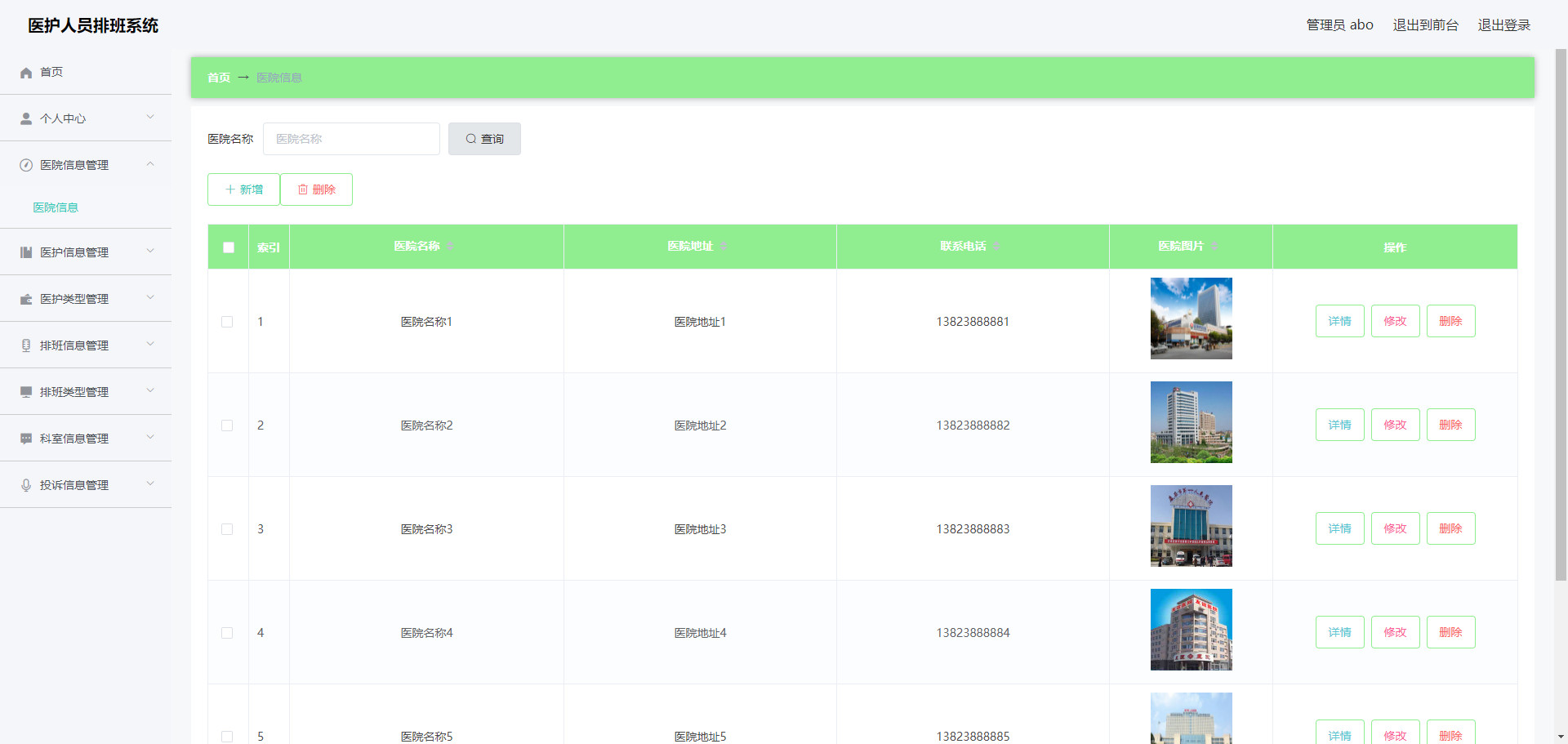Image resolution: width=1568 pixels, height=744 pixels.
Task: Click 管理员 abo user label
Action: pos(1339,25)
